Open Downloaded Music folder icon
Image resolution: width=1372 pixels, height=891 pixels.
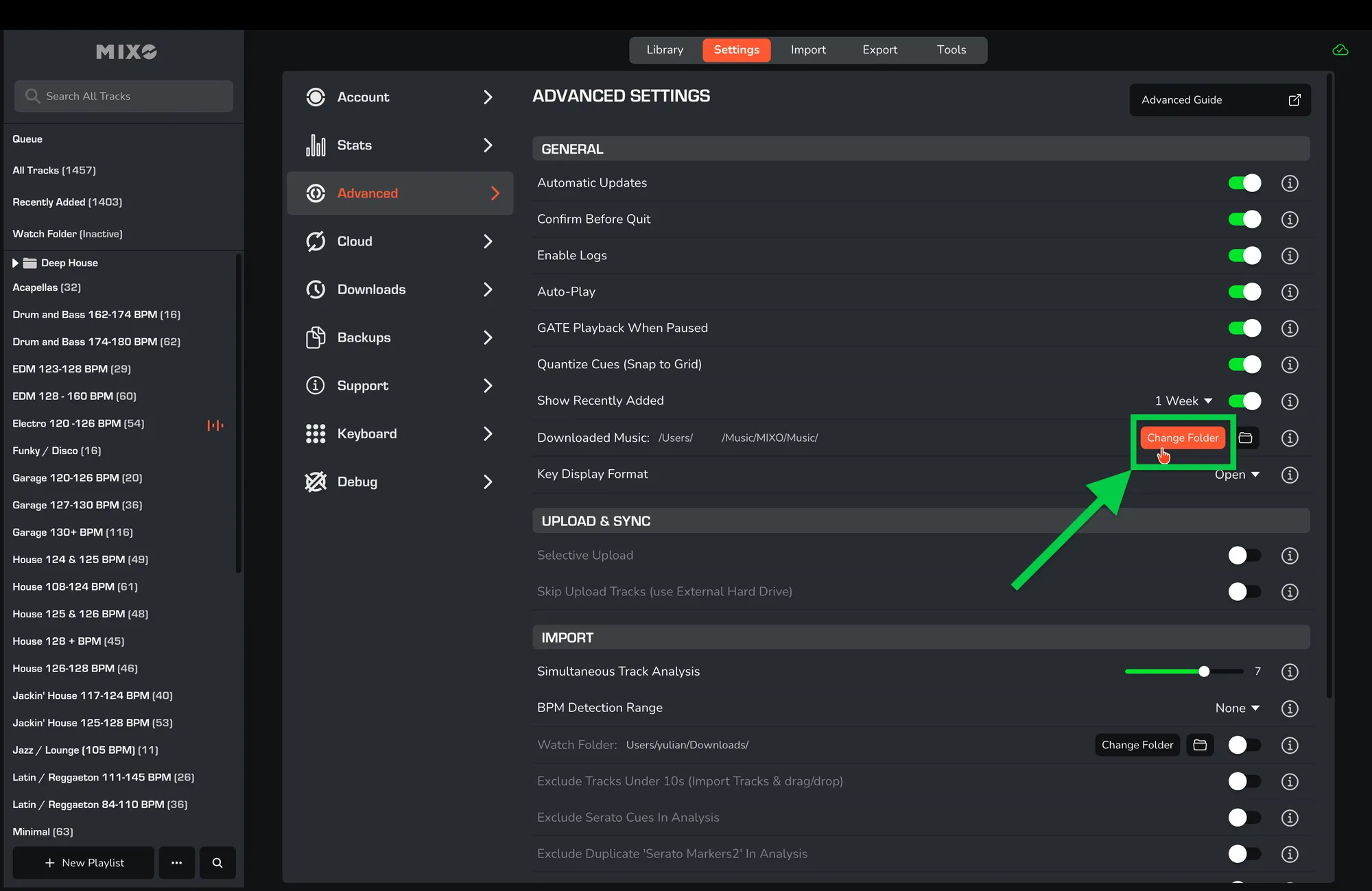coord(1246,438)
